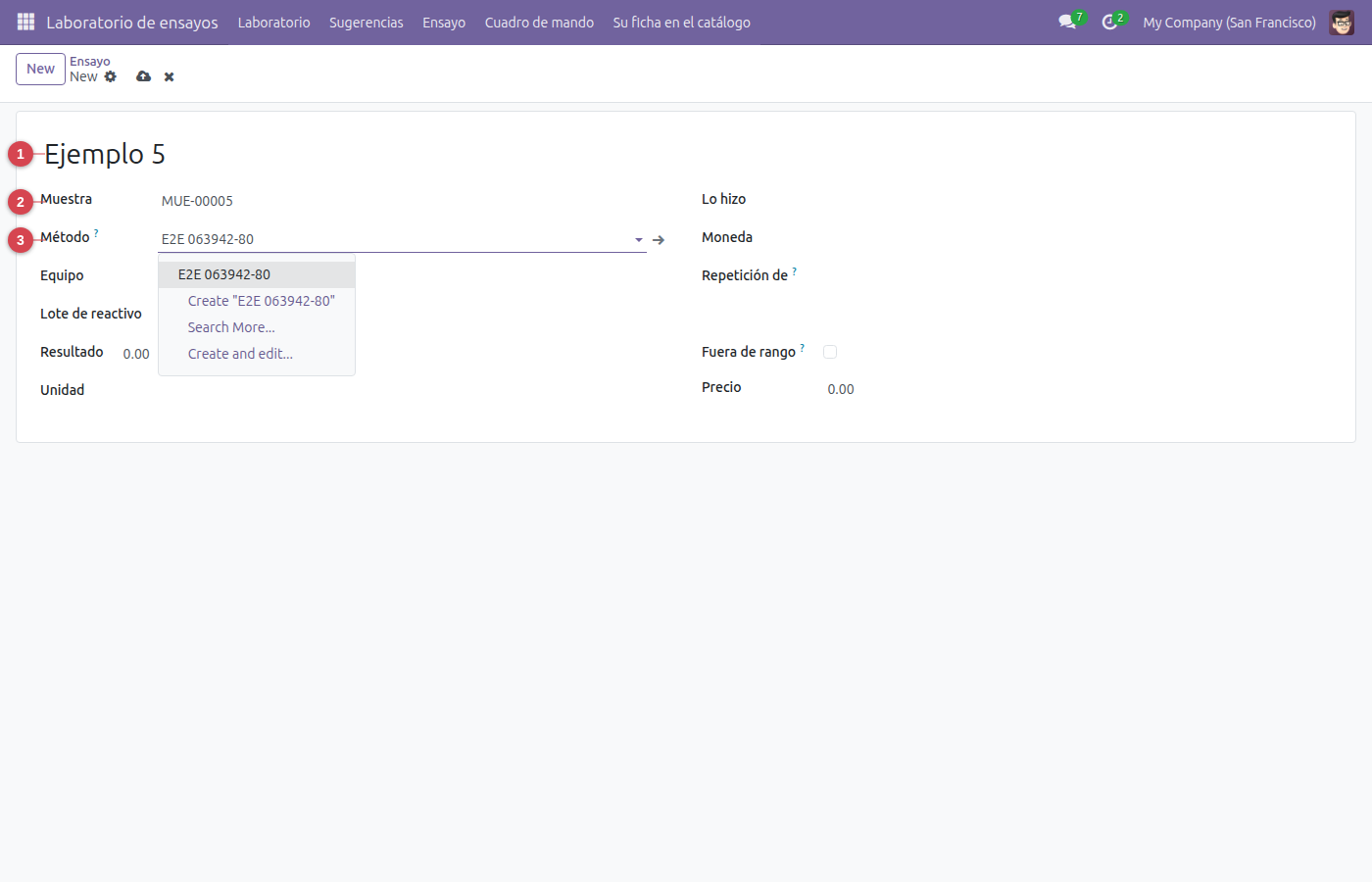1372x882 pixels.
Task: Open the Sugerencias menu
Action: 367,22
